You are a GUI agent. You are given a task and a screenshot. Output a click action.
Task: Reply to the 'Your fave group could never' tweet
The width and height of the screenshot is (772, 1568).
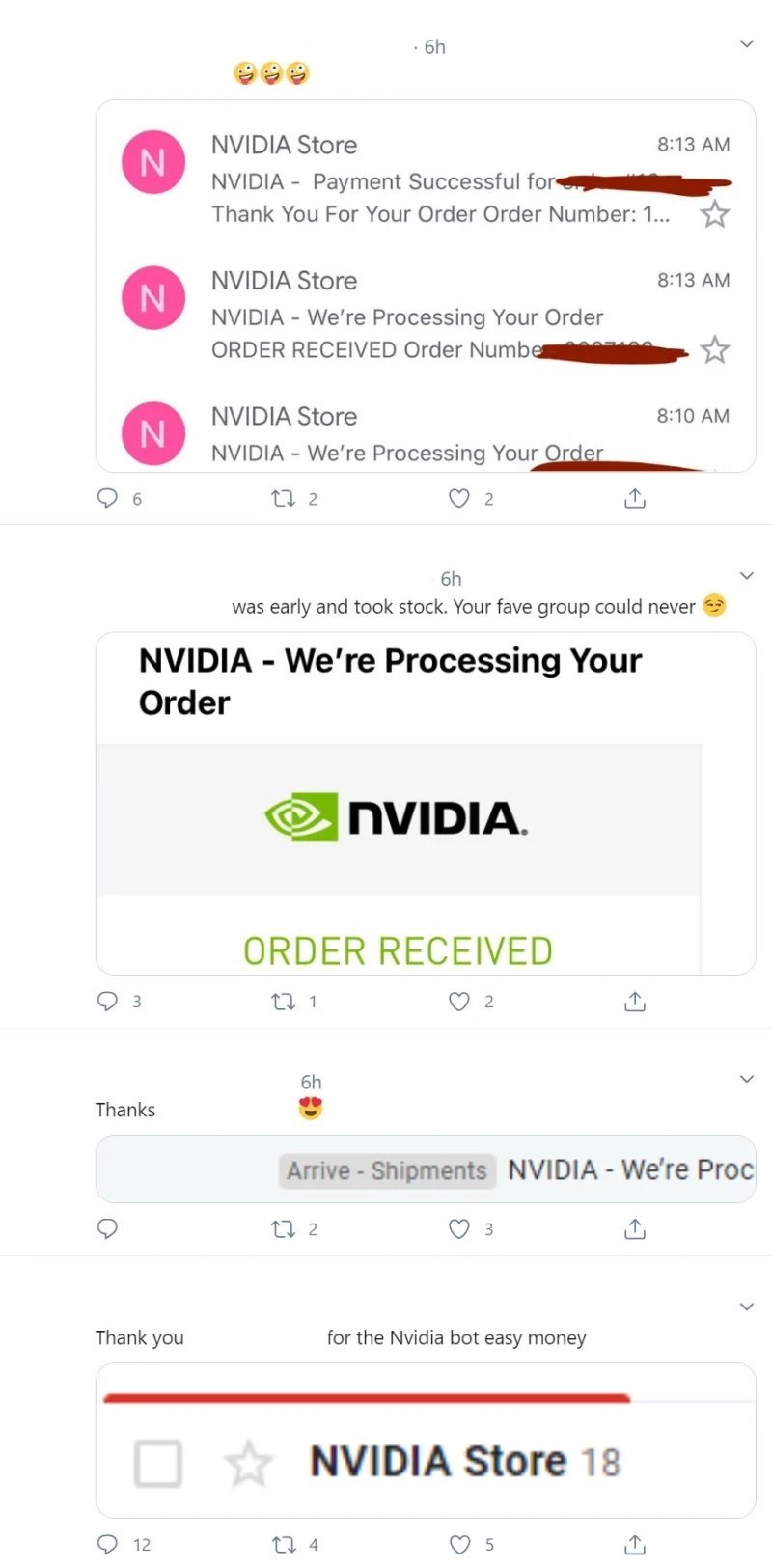[107, 1001]
